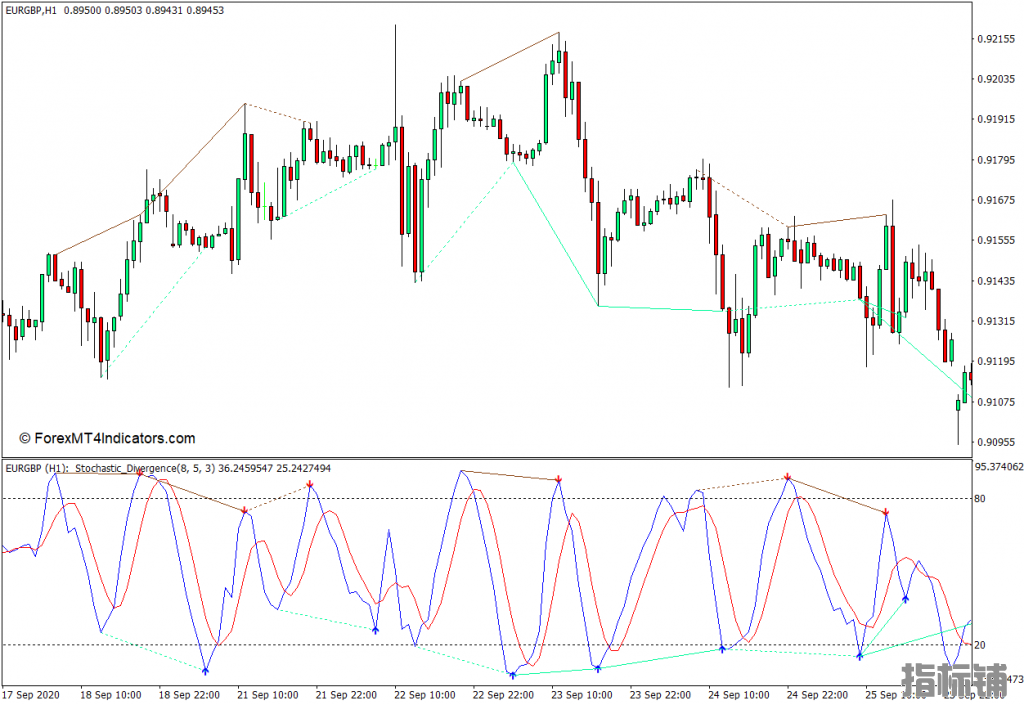
Task: Click the 0.91075 price axis label
Action: pyautogui.click(x=996, y=402)
